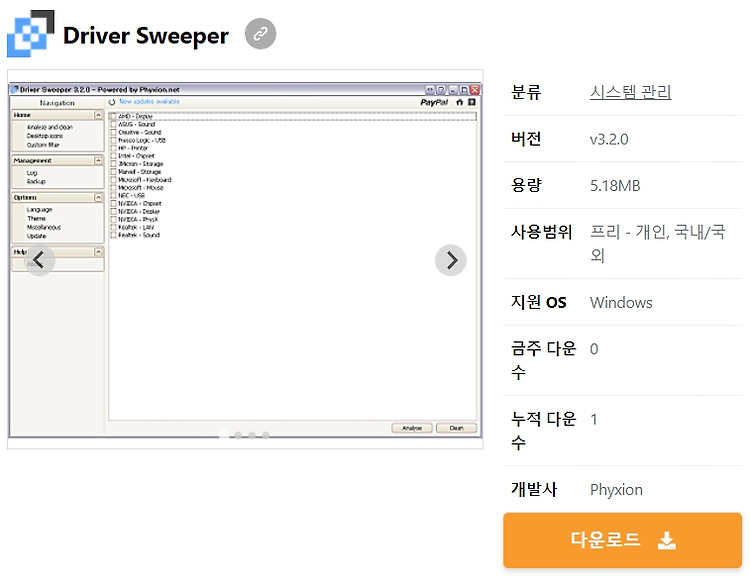Viewport: 750px width, 582px height.
Task: Click the 누적 다운수 label
Action: [x=543, y=430]
